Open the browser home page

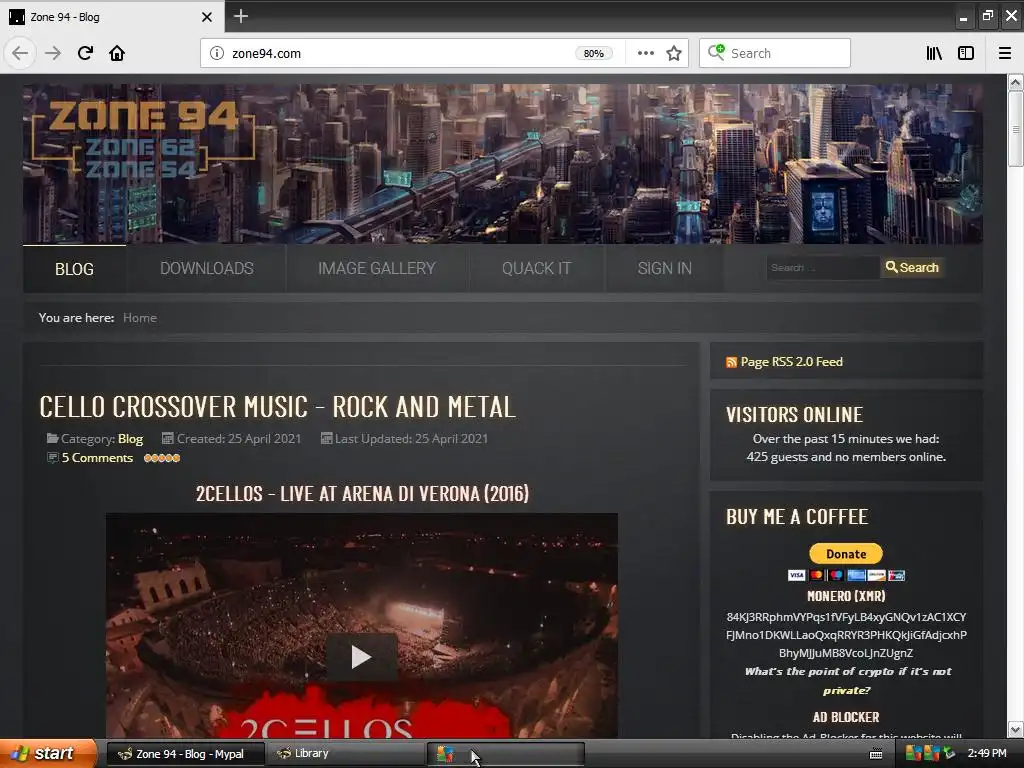(x=117, y=53)
